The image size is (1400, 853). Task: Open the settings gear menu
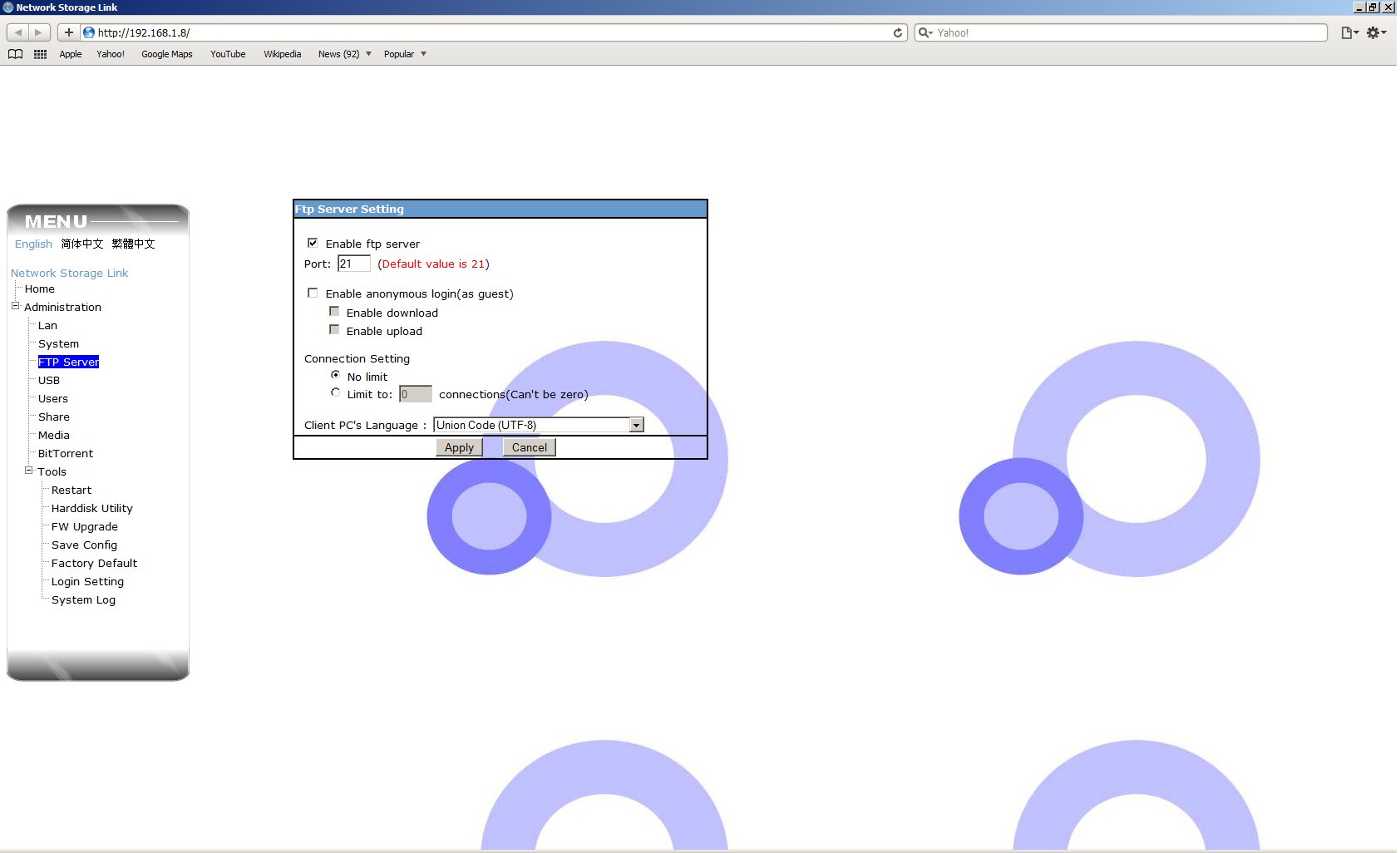pos(1376,32)
